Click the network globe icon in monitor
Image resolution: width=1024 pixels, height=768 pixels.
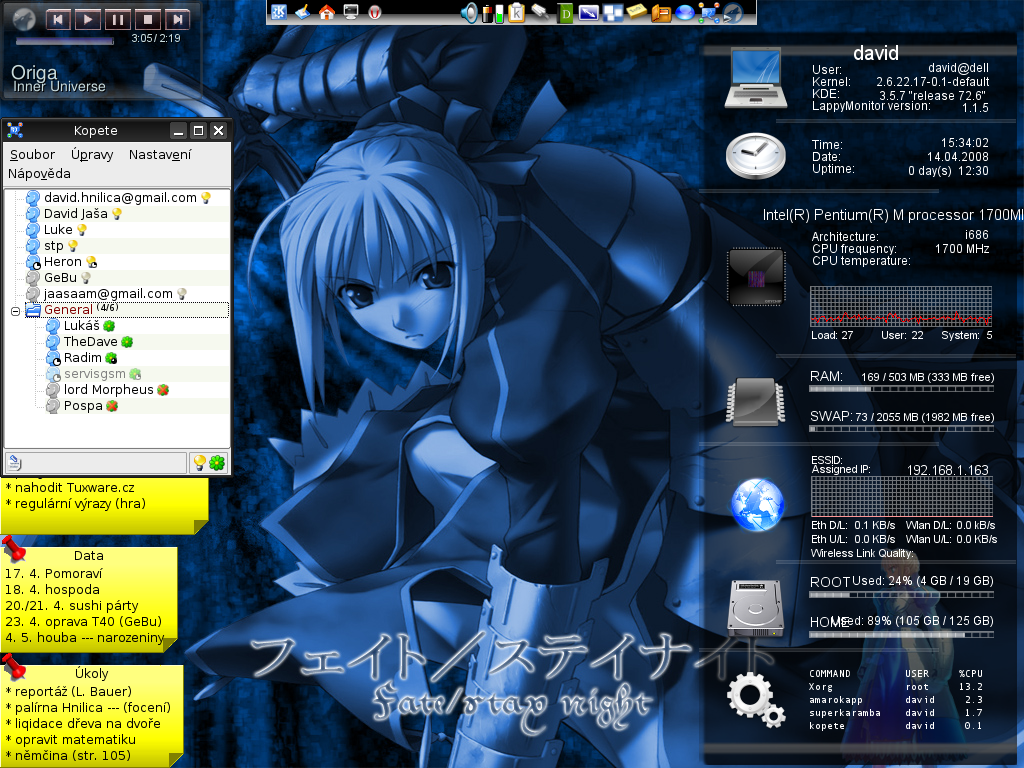point(758,505)
